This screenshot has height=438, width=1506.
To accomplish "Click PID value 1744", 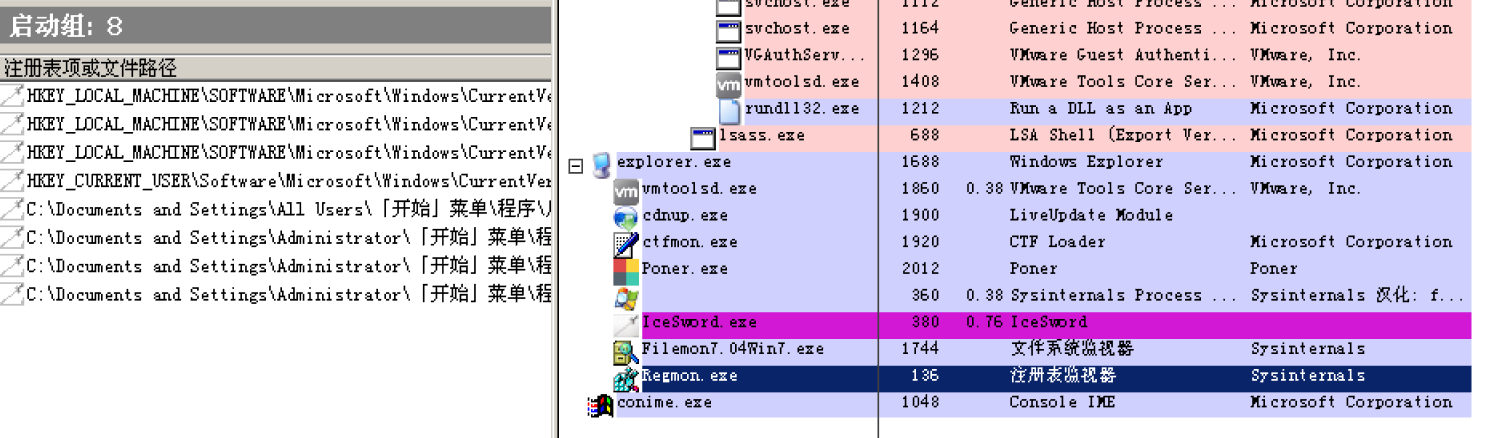I will tap(919, 349).
